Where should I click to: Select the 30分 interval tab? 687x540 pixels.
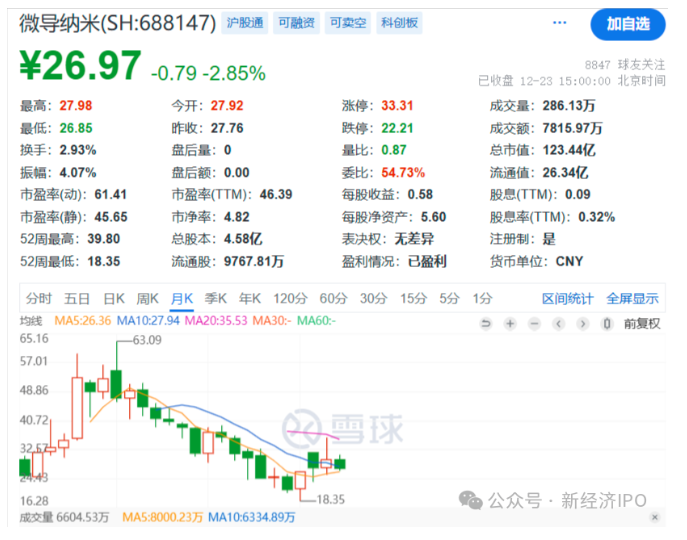374,299
